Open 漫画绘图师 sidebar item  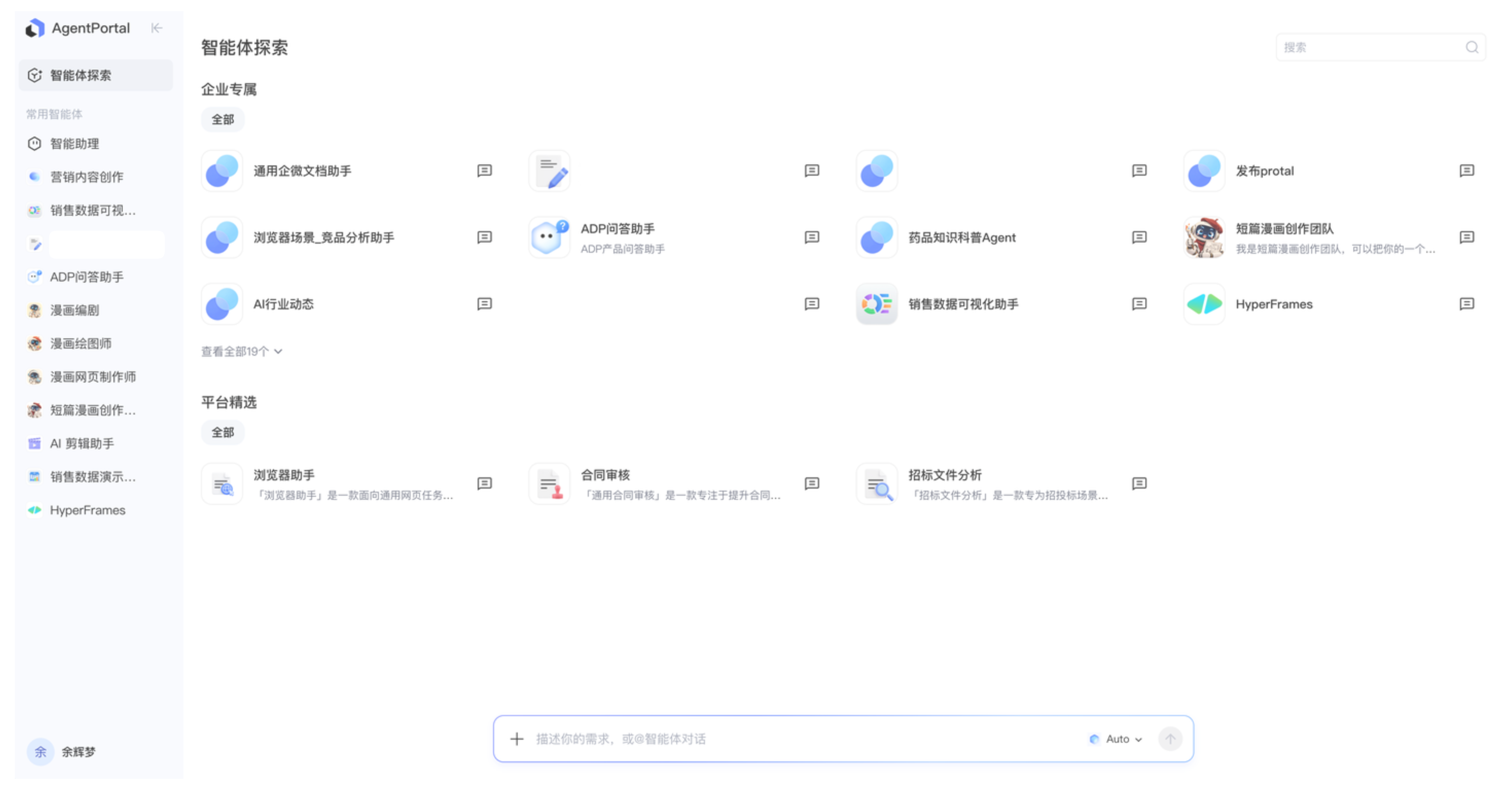tap(96, 344)
